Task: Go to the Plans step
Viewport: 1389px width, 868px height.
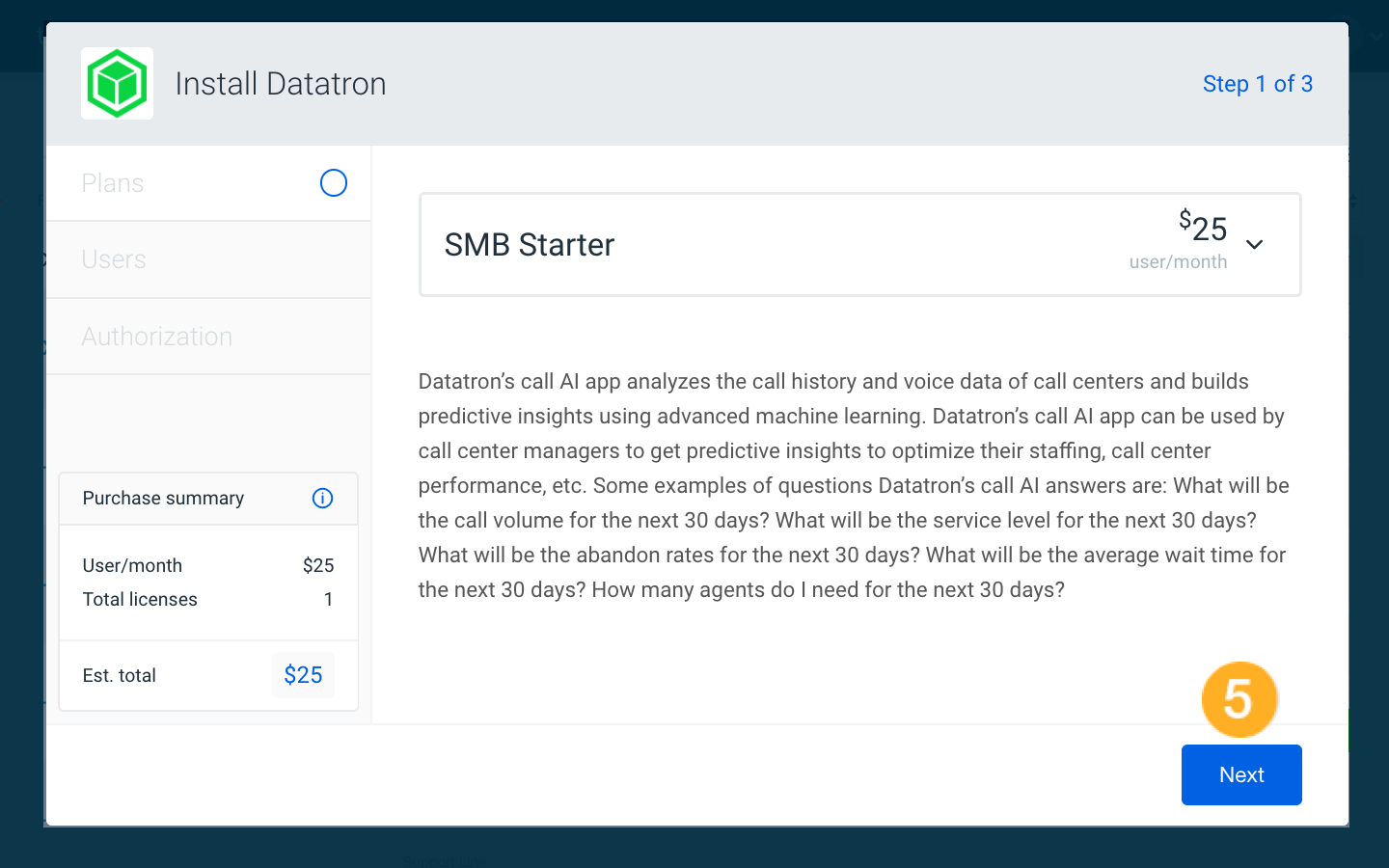Action: coord(208,183)
